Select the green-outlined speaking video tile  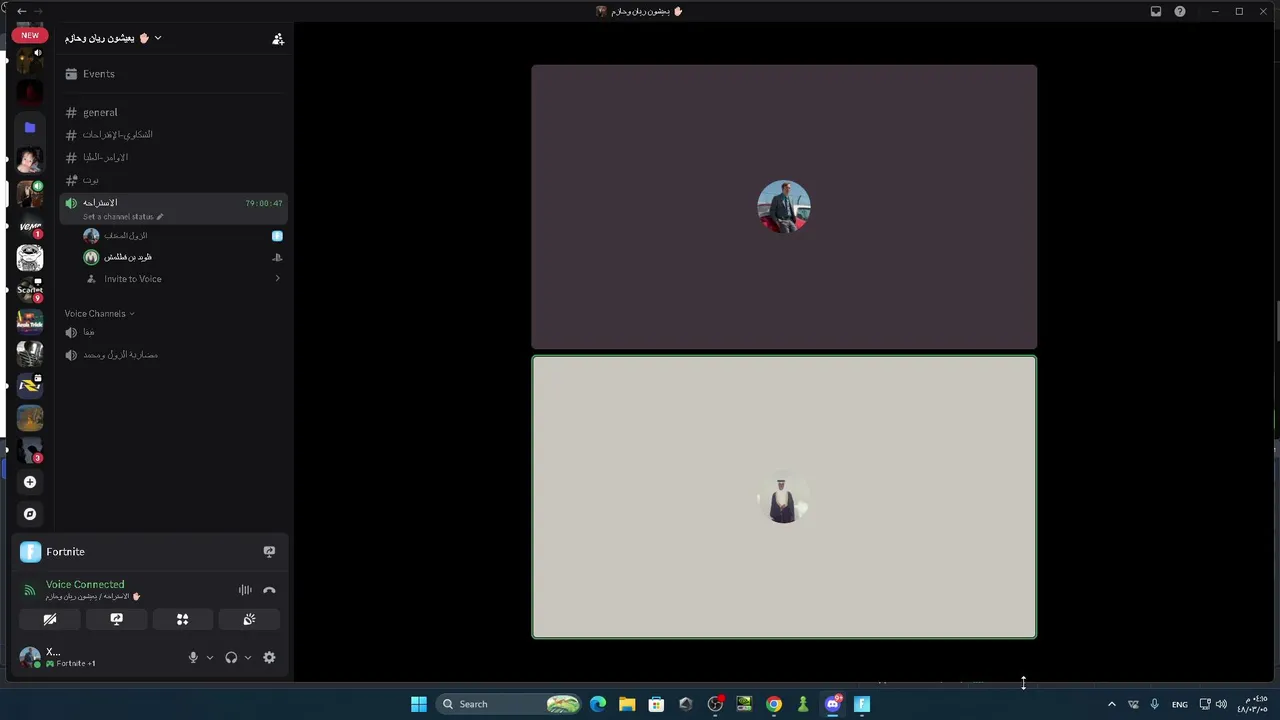pyautogui.click(x=784, y=497)
